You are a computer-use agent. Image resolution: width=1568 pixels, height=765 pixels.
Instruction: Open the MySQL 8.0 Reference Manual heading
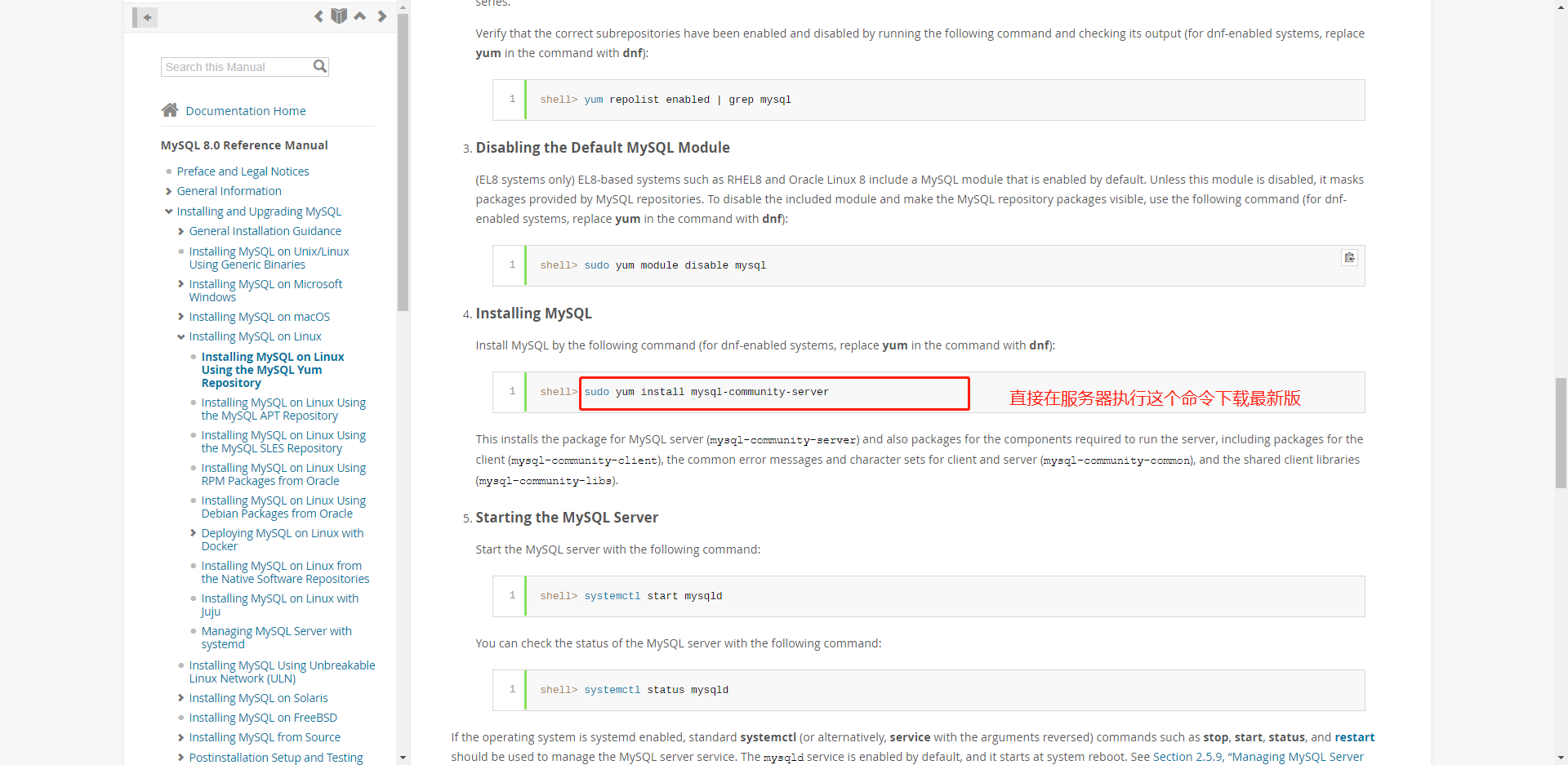(x=244, y=145)
